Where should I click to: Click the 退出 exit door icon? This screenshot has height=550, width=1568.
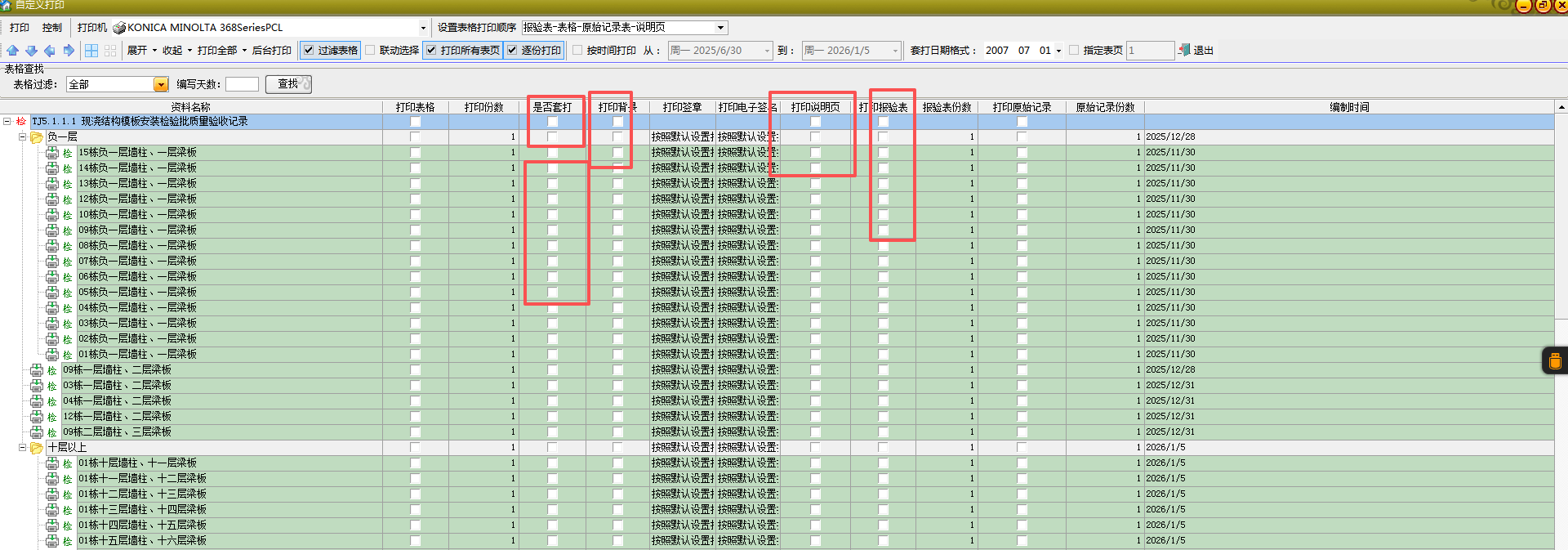[1184, 51]
